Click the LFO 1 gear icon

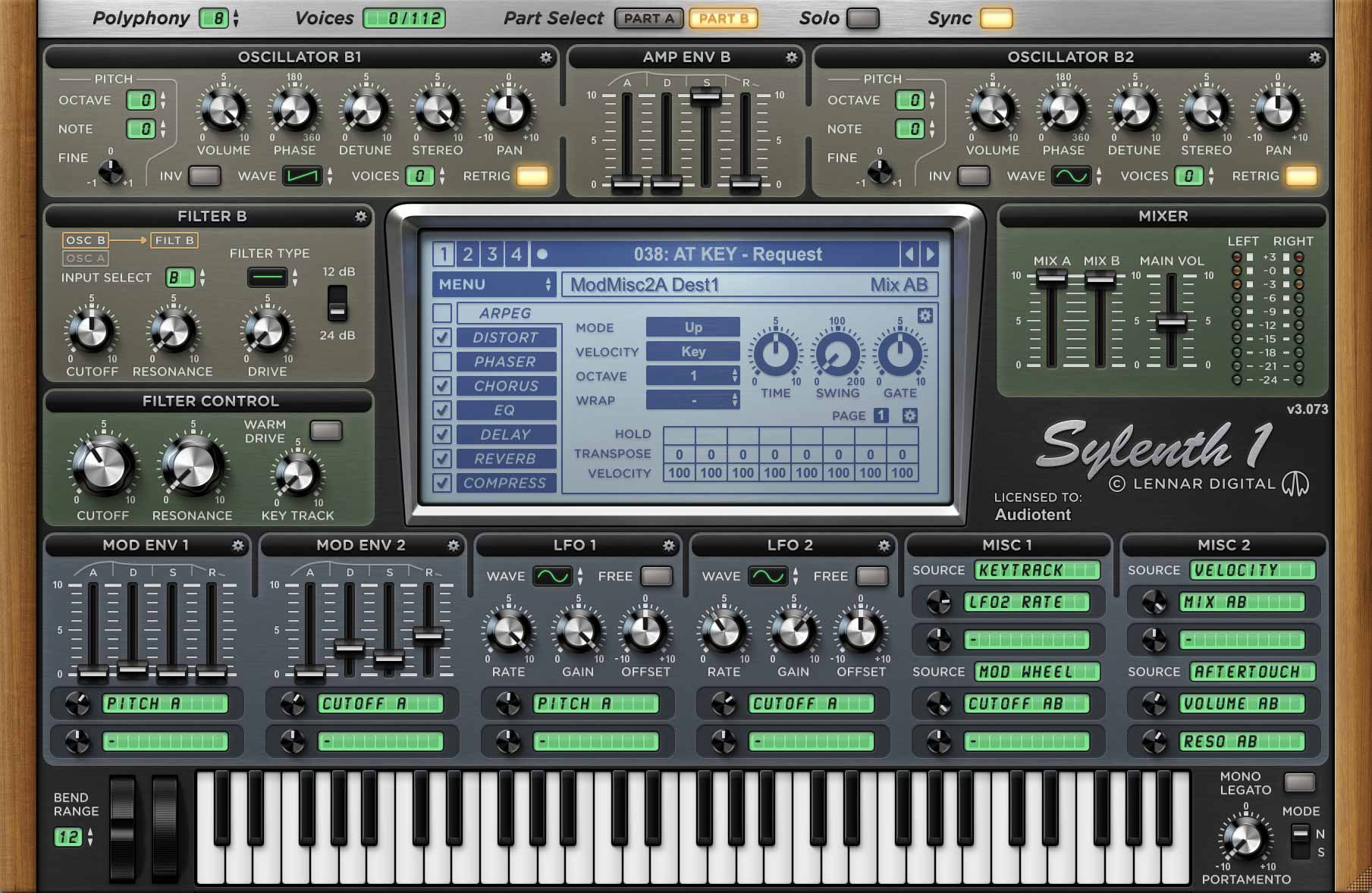(668, 546)
